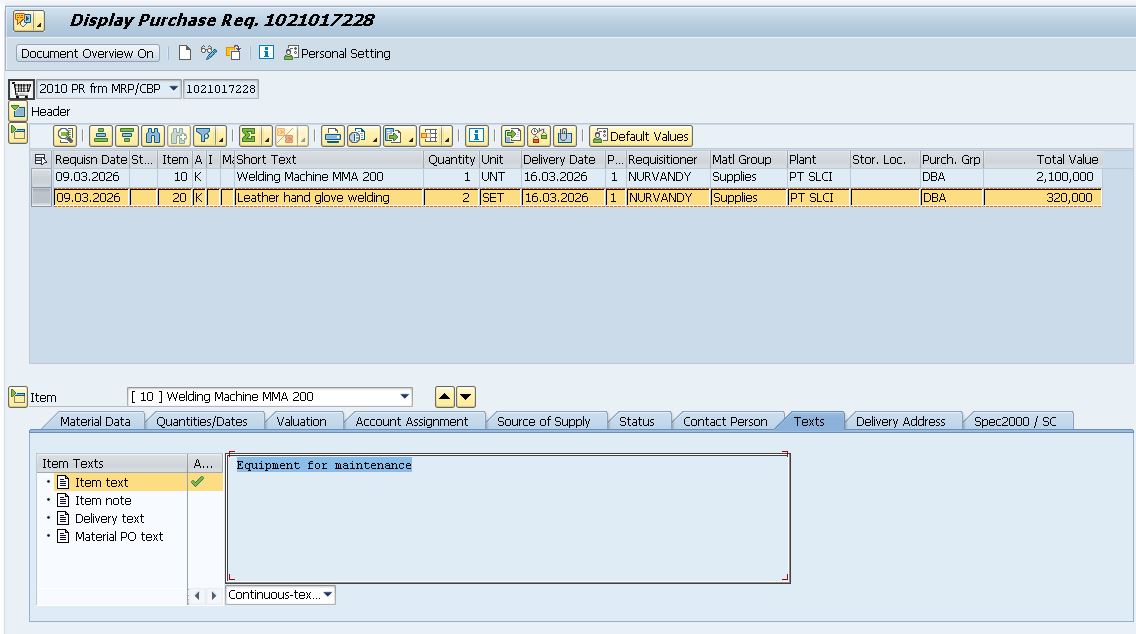Select row selector for Welding Machine item
This screenshot has height=634, width=1136.
point(41,177)
